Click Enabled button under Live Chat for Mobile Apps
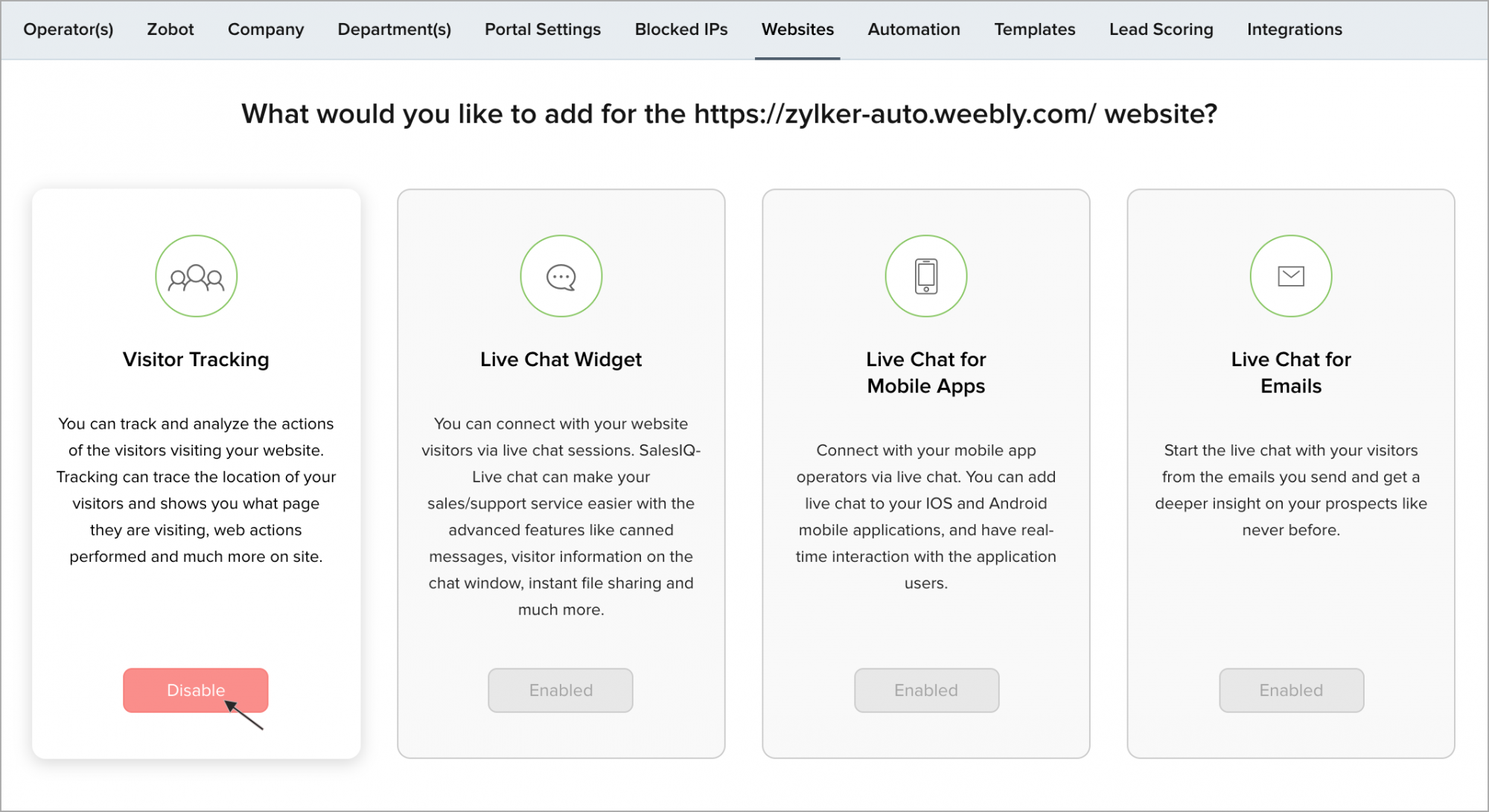 click(925, 690)
